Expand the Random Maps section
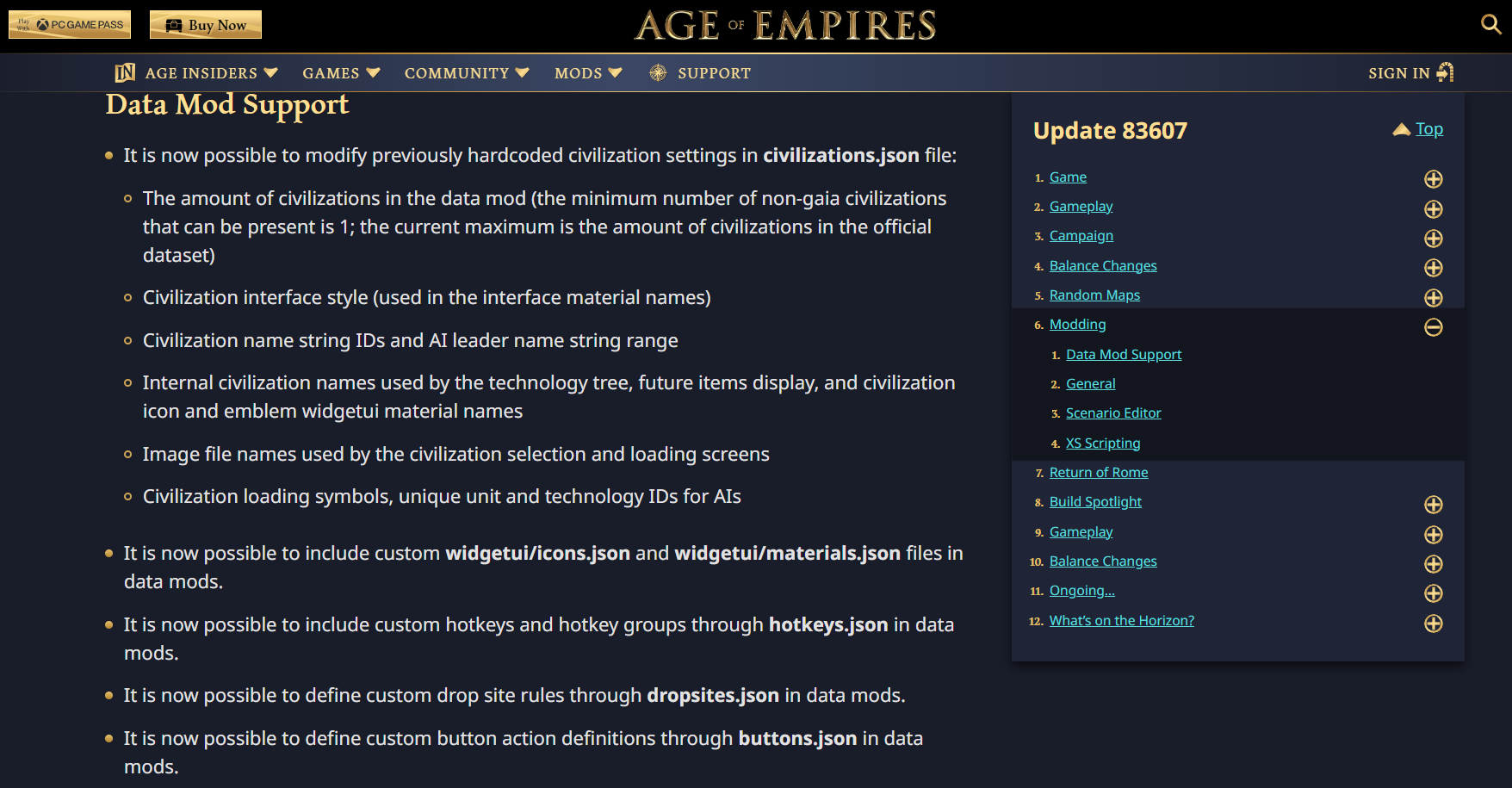Image resolution: width=1512 pixels, height=788 pixels. pos(1434,298)
